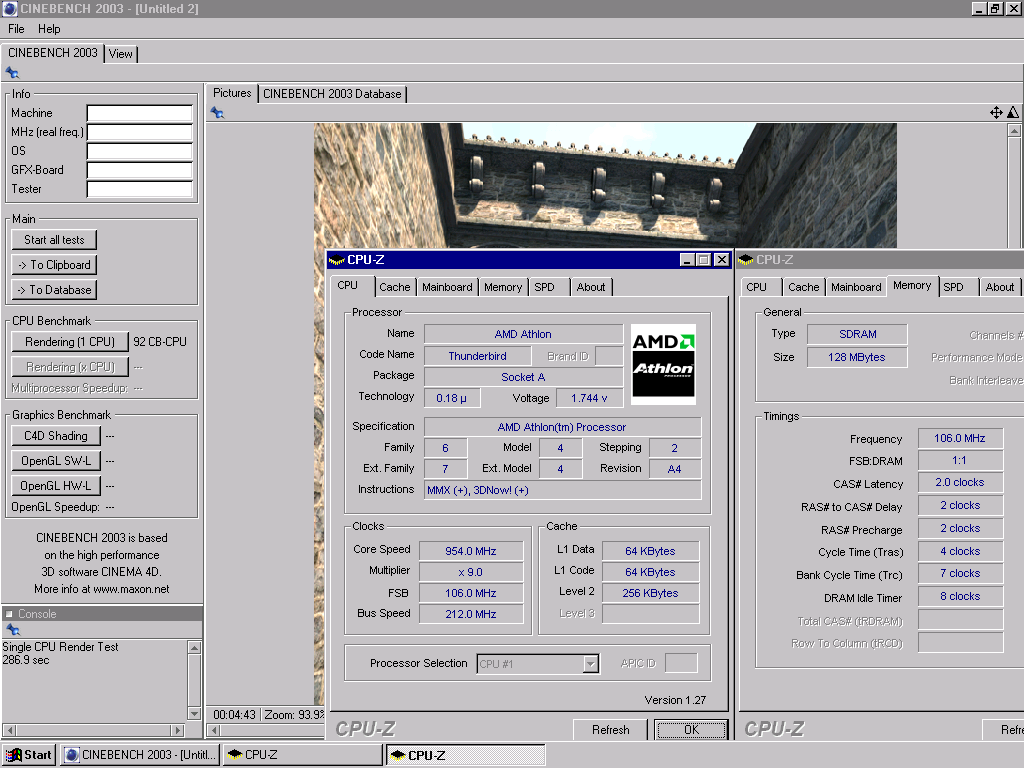Image resolution: width=1024 pixels, height=768 pixels.
Task: Switch to the View tab
Action: pyautogui.click(x=121, y=54)
